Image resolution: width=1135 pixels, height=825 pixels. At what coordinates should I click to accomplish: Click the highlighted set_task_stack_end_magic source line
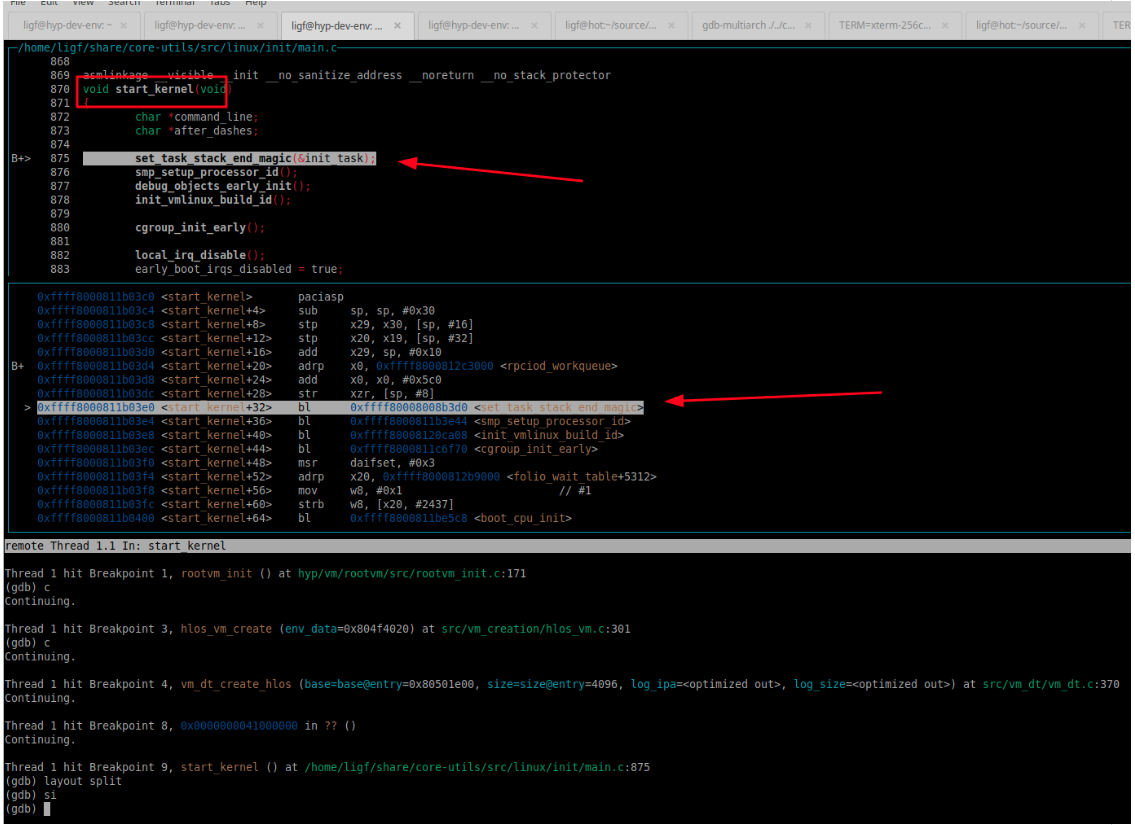229,158
